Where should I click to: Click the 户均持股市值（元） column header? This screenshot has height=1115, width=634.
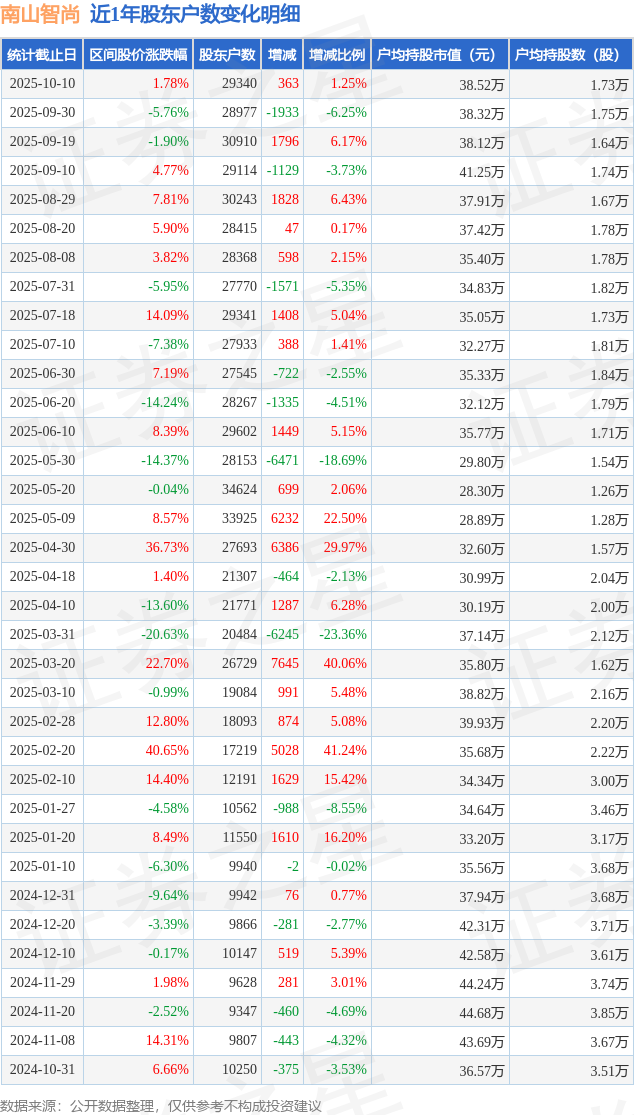(439, 55)
